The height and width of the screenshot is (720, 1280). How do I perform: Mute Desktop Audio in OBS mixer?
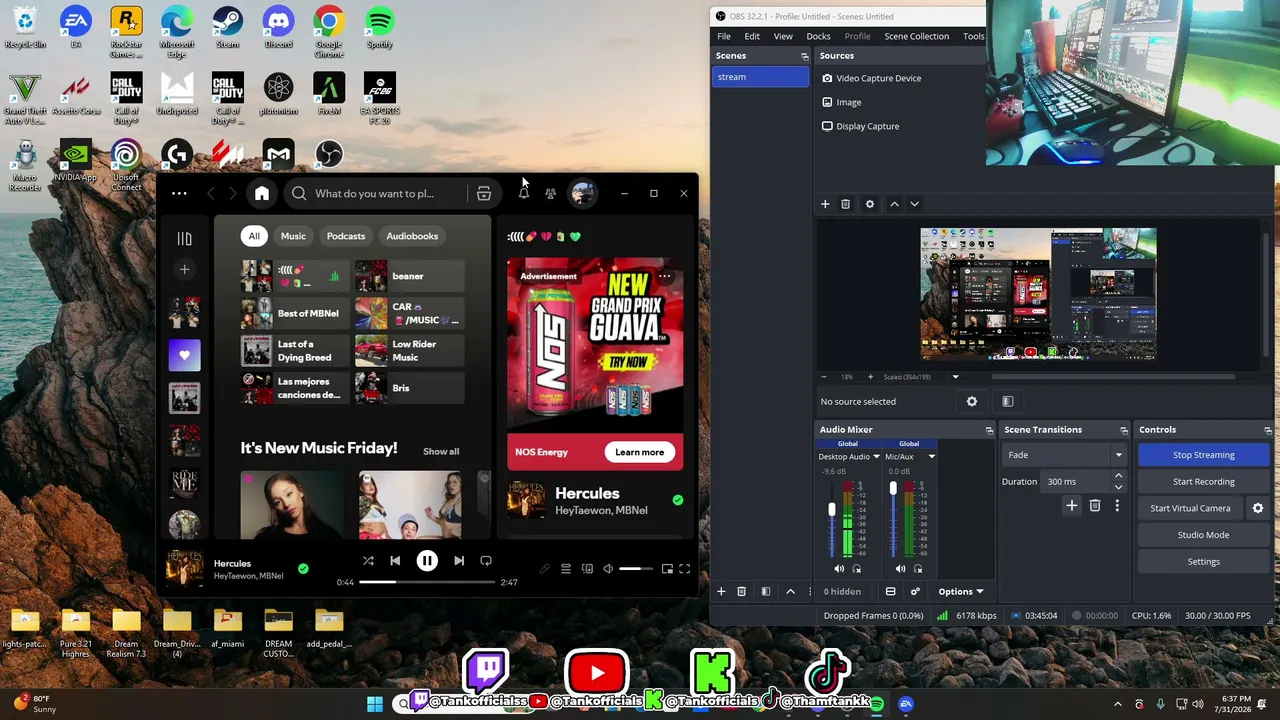839,569
